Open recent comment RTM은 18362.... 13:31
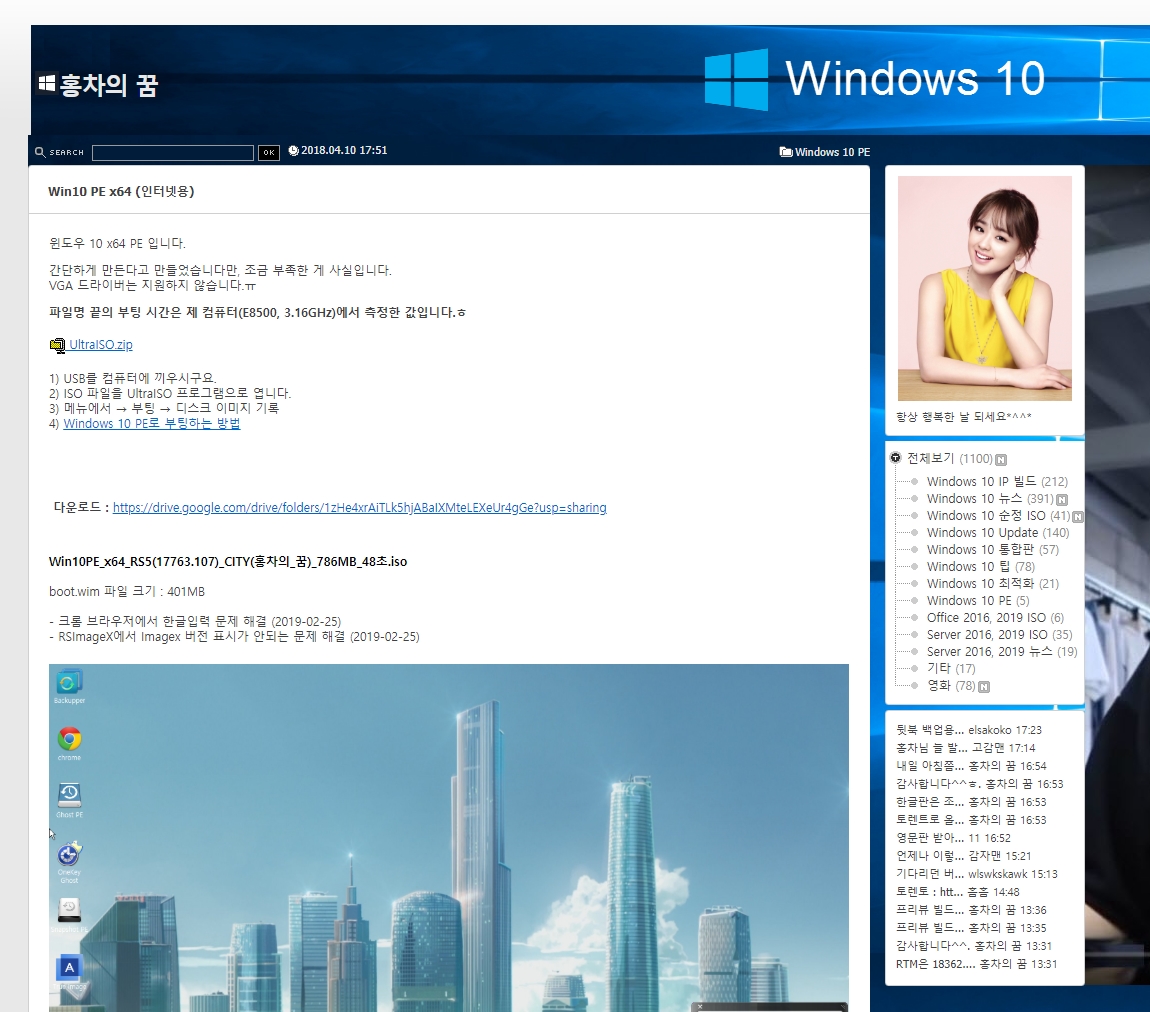Image resolution: width=1150 pixels, height=1012 pixels. coord(976,964)
